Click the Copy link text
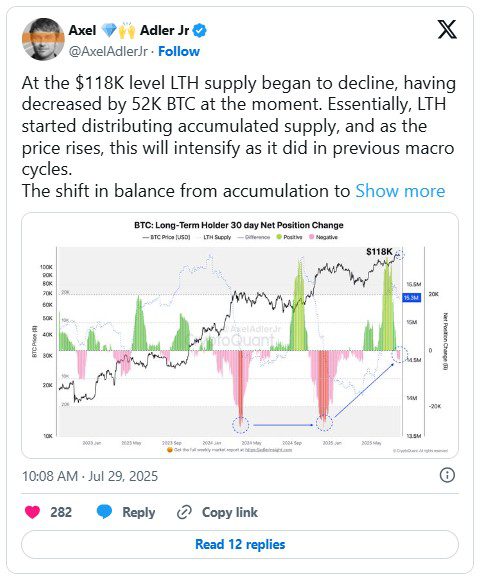Screen dimensions: 486x582 point(230,512)
